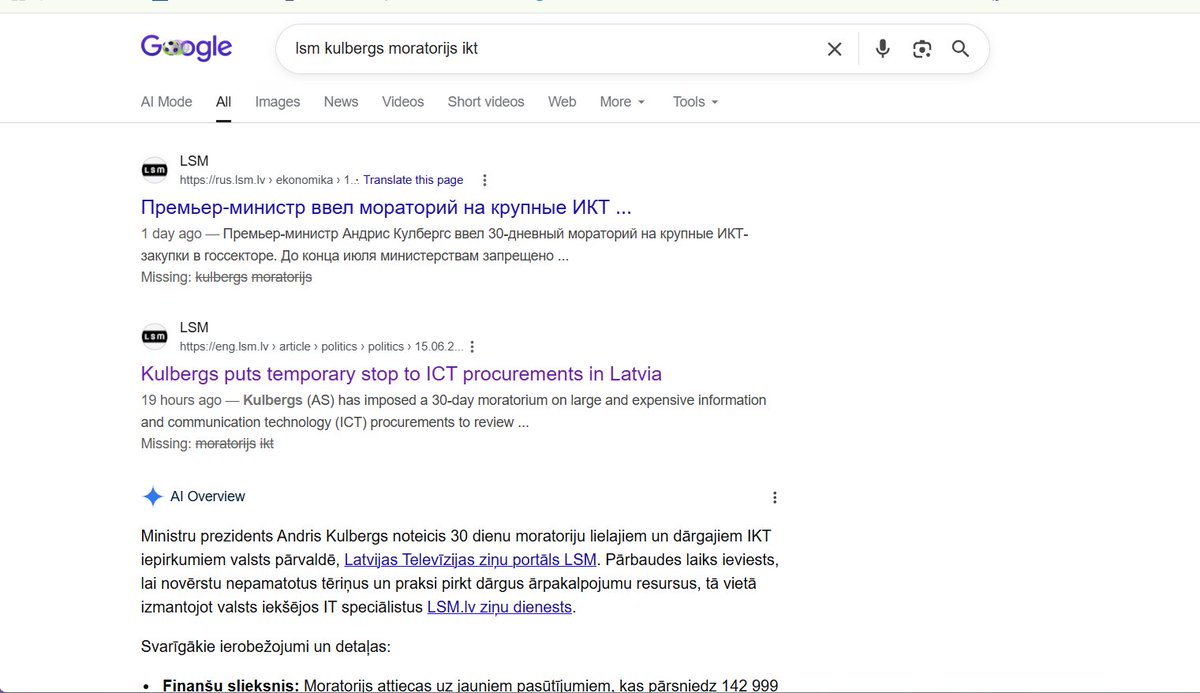The image size is (1200, 693).
Task: Clear the search query with X
Action: point(834,49)
